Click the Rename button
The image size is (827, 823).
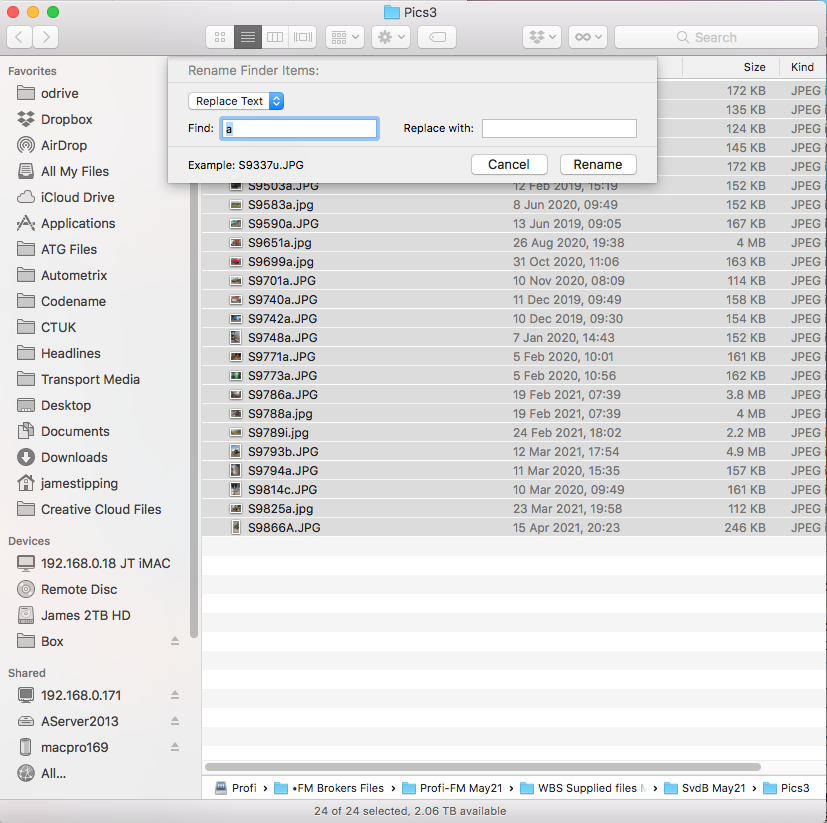point(598,165)
